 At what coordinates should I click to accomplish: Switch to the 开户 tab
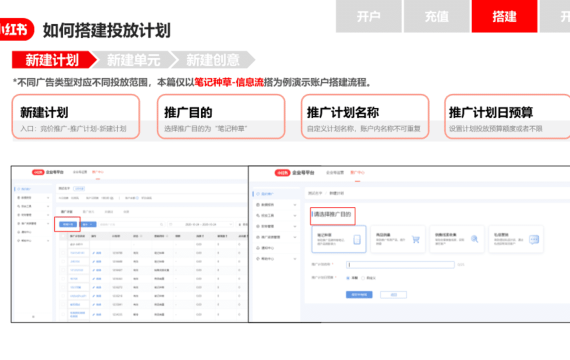pyautogui.click(x=369, y=16)
